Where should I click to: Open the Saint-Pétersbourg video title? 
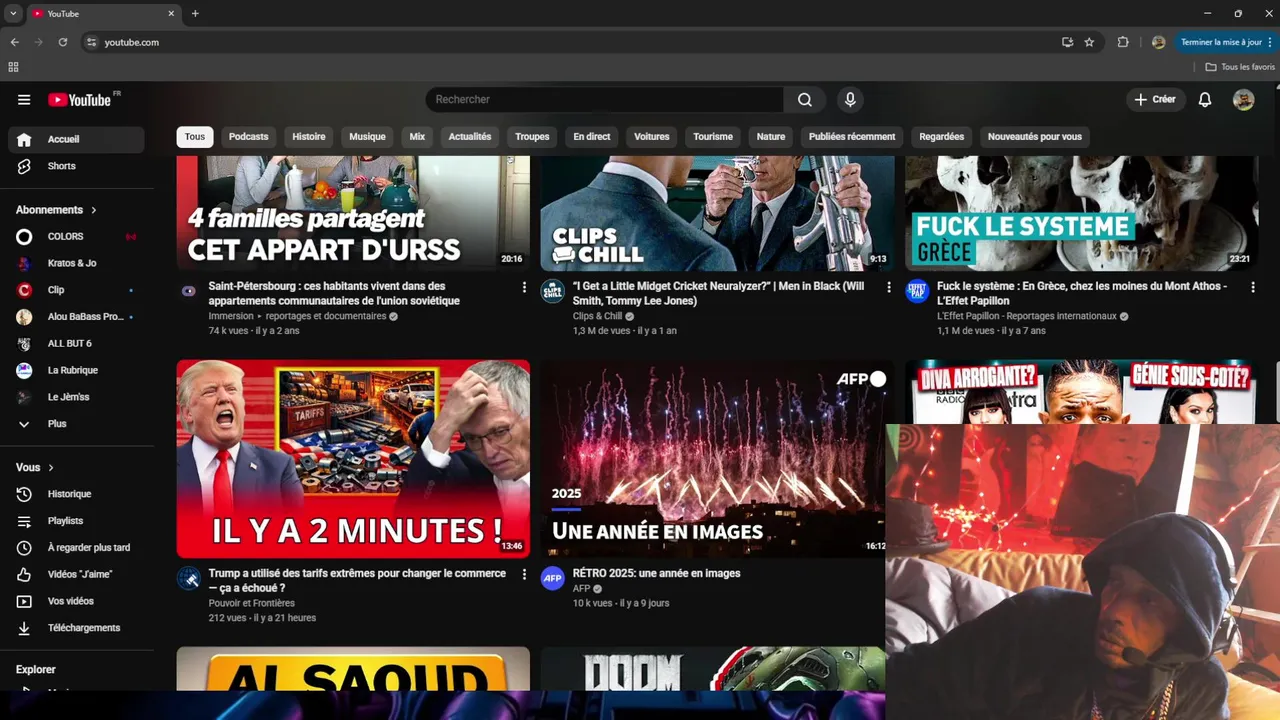334,293
